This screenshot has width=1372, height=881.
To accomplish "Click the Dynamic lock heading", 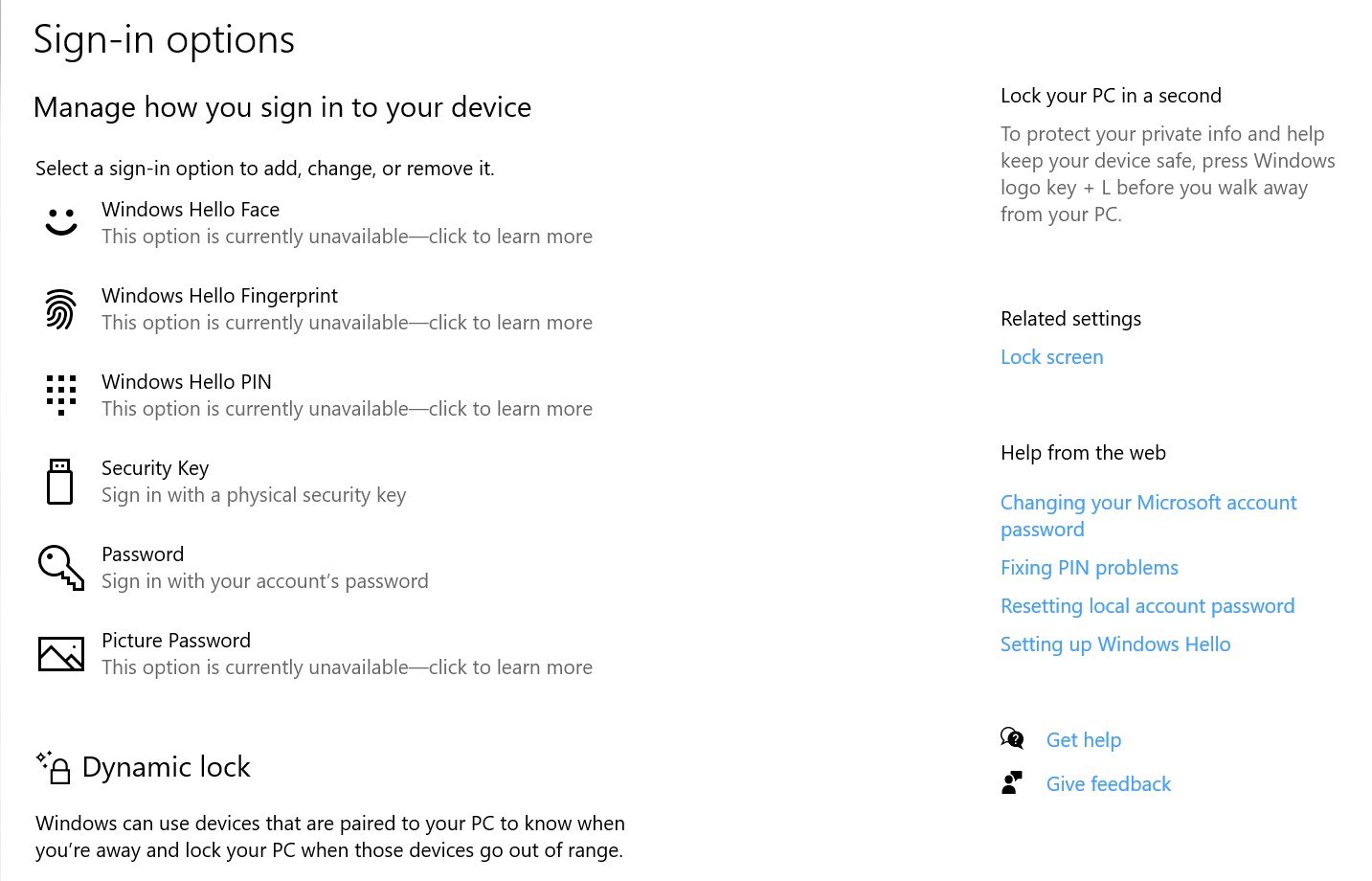I will click(167, 767).
